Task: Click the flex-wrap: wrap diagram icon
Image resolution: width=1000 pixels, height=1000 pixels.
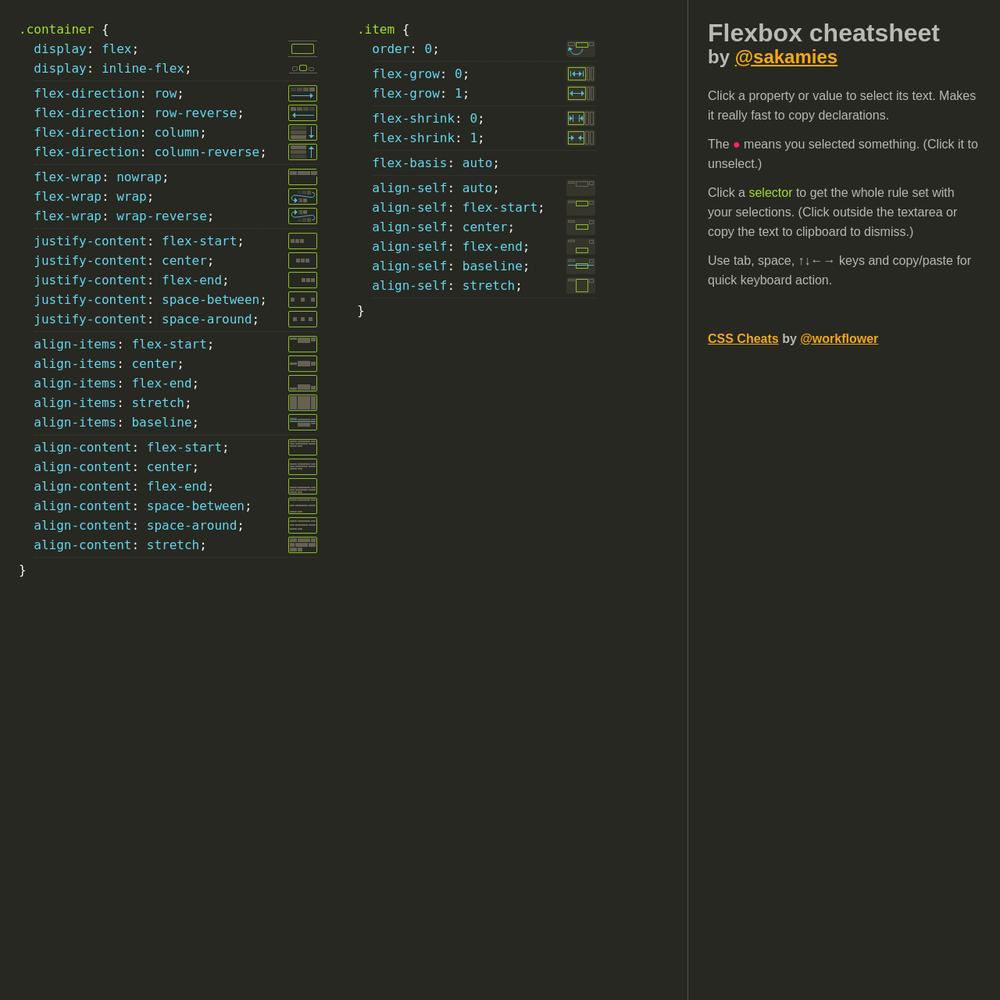Action: tap(302, 196)
